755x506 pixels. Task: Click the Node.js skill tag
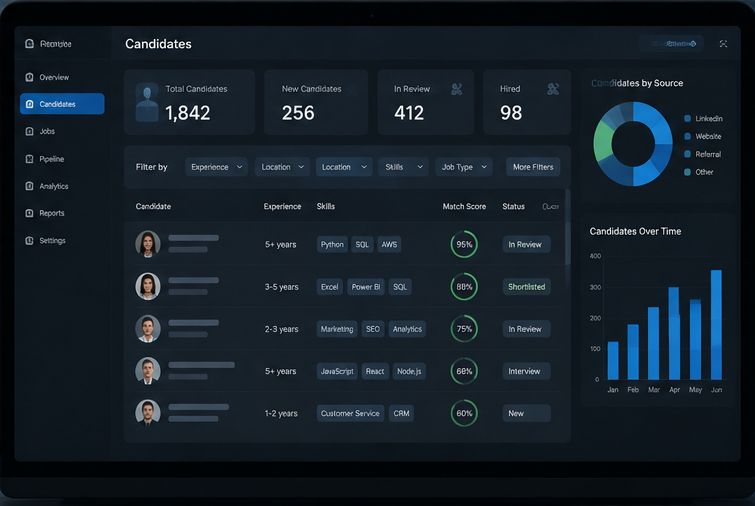click(409, 371)
